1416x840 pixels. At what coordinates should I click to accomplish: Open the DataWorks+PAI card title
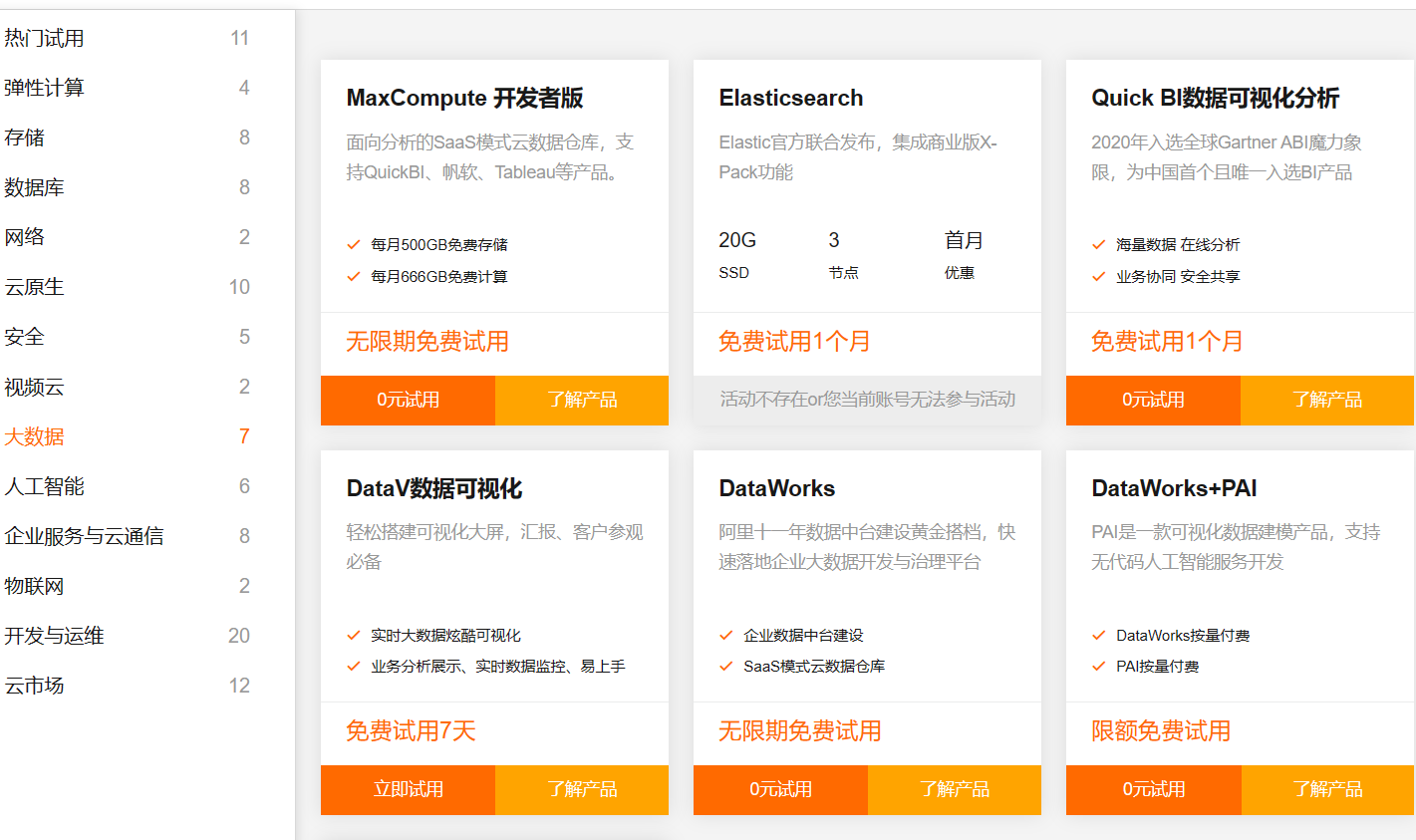pos(1174,488)
